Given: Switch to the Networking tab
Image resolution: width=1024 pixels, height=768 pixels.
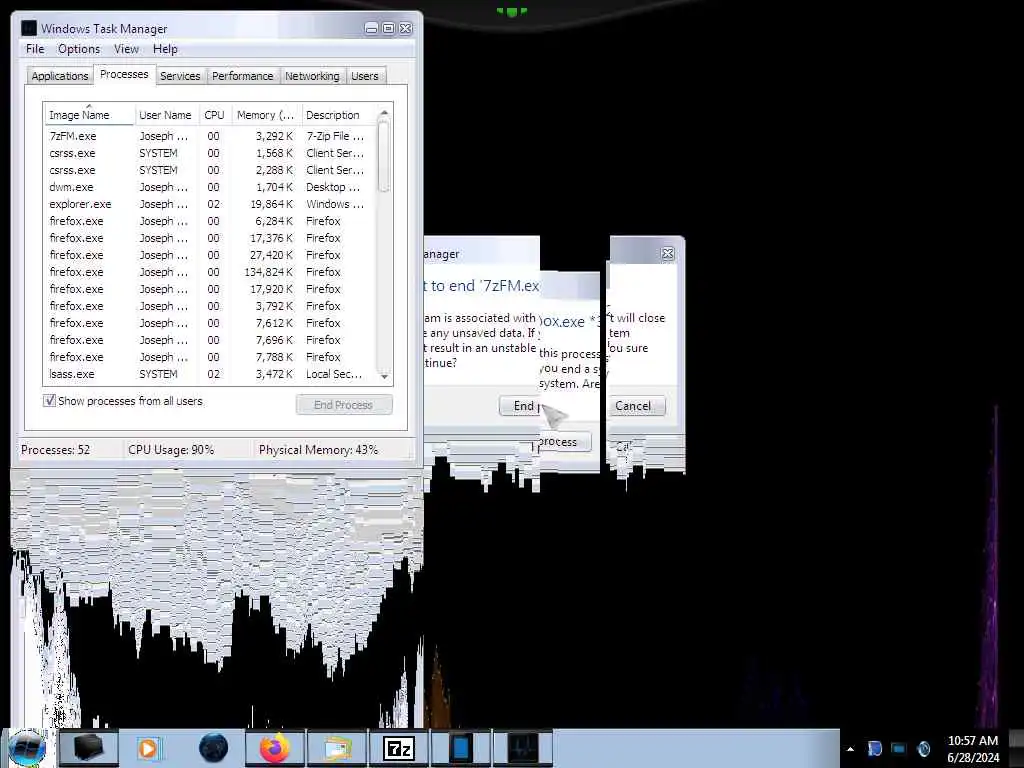Looking at the screenshot, I should point(312,76).
